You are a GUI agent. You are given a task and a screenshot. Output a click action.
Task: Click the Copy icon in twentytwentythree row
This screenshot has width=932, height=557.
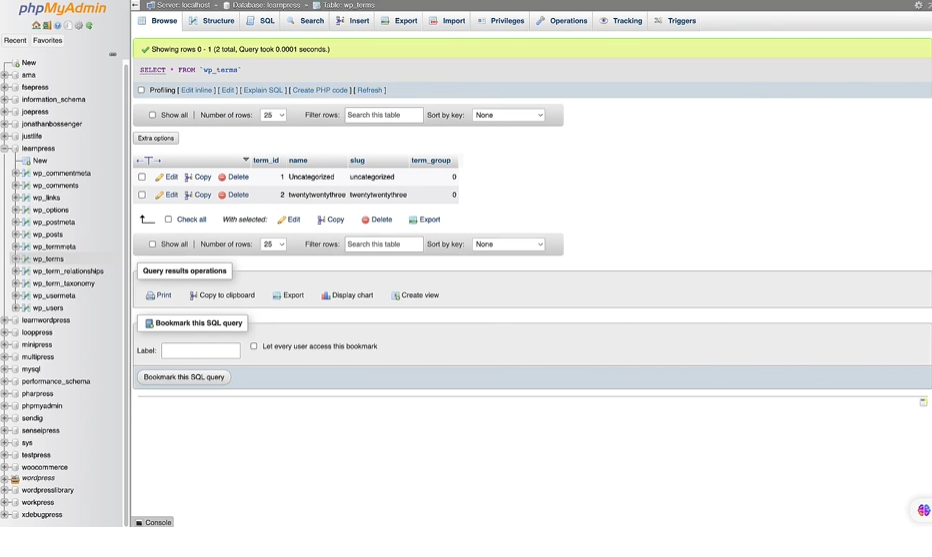pos(188,195)
